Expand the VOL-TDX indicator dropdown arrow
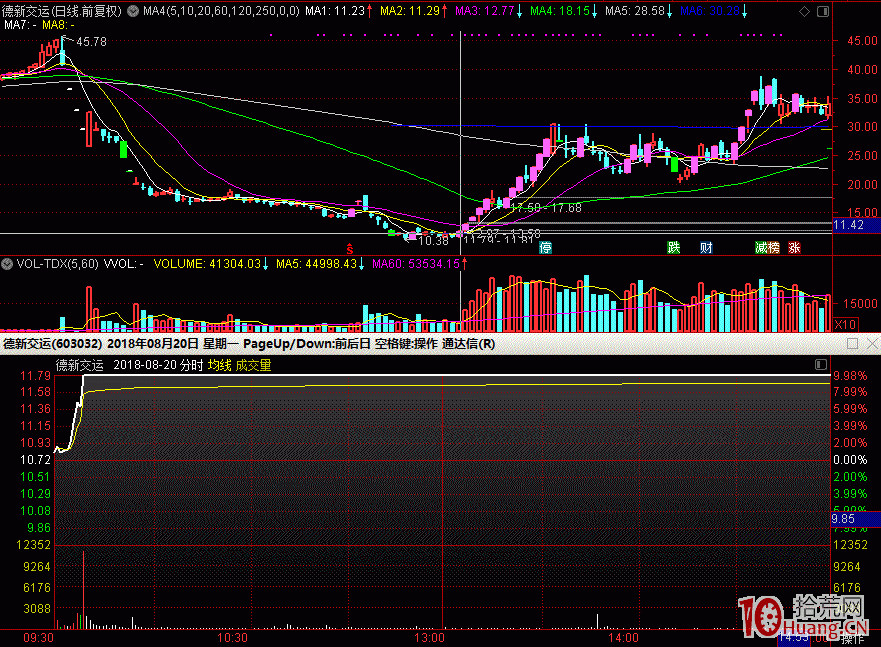Screen dimensions: 881x647 (7, 264)
